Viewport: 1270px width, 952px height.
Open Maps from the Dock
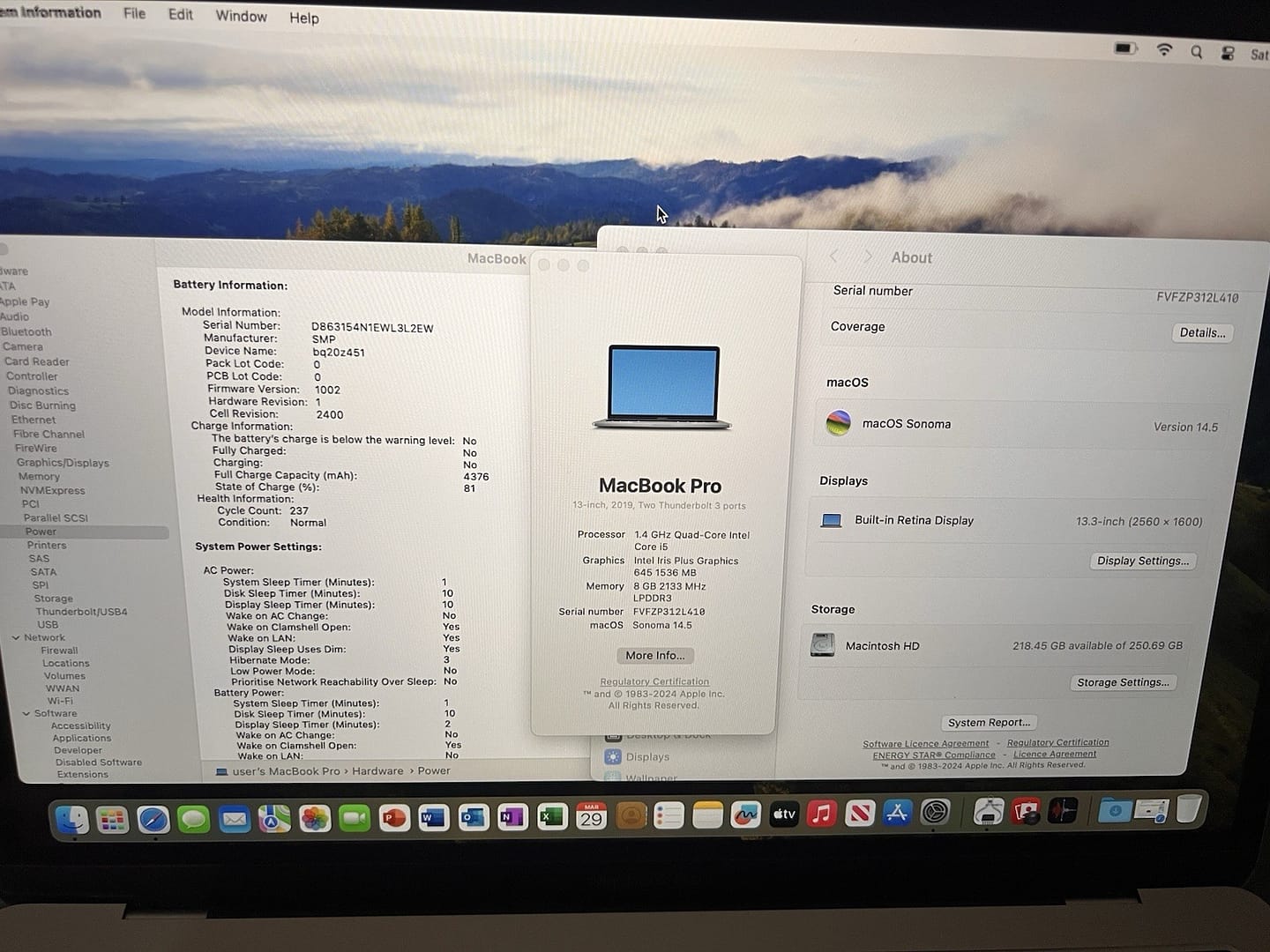(x=274, y=820)
